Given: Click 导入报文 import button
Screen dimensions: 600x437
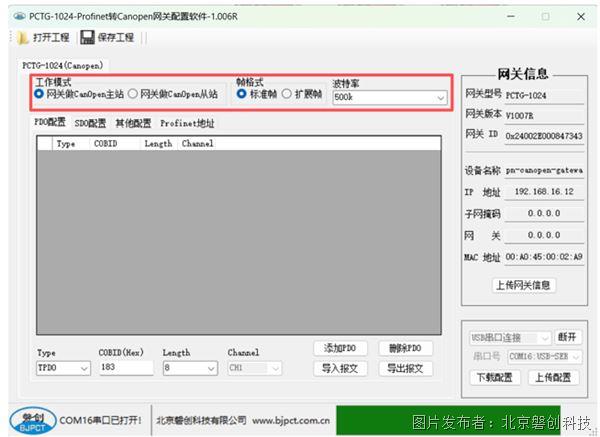Looking at the screenshot, I should [340, 369].
